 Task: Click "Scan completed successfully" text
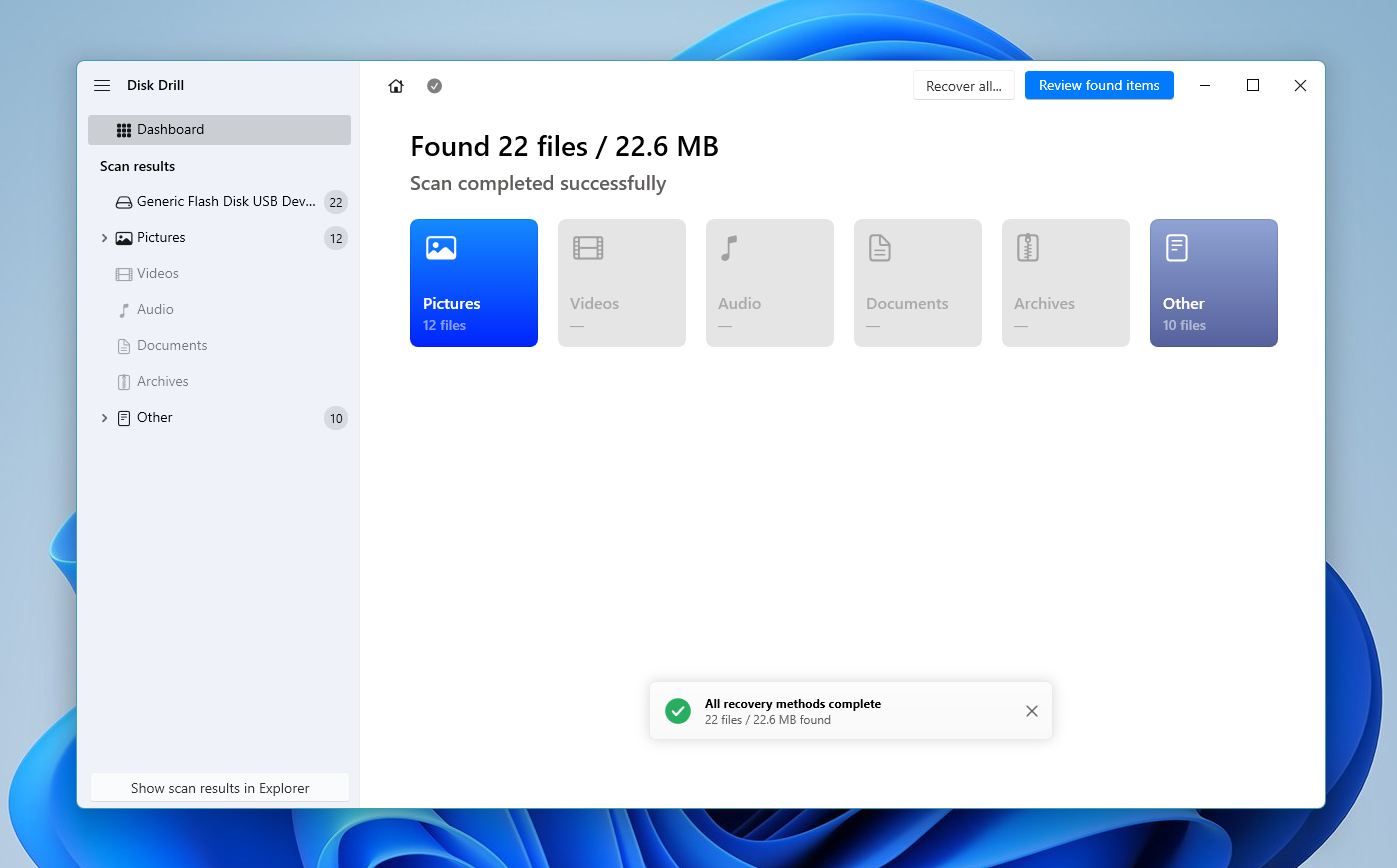[x=538, y=183]
